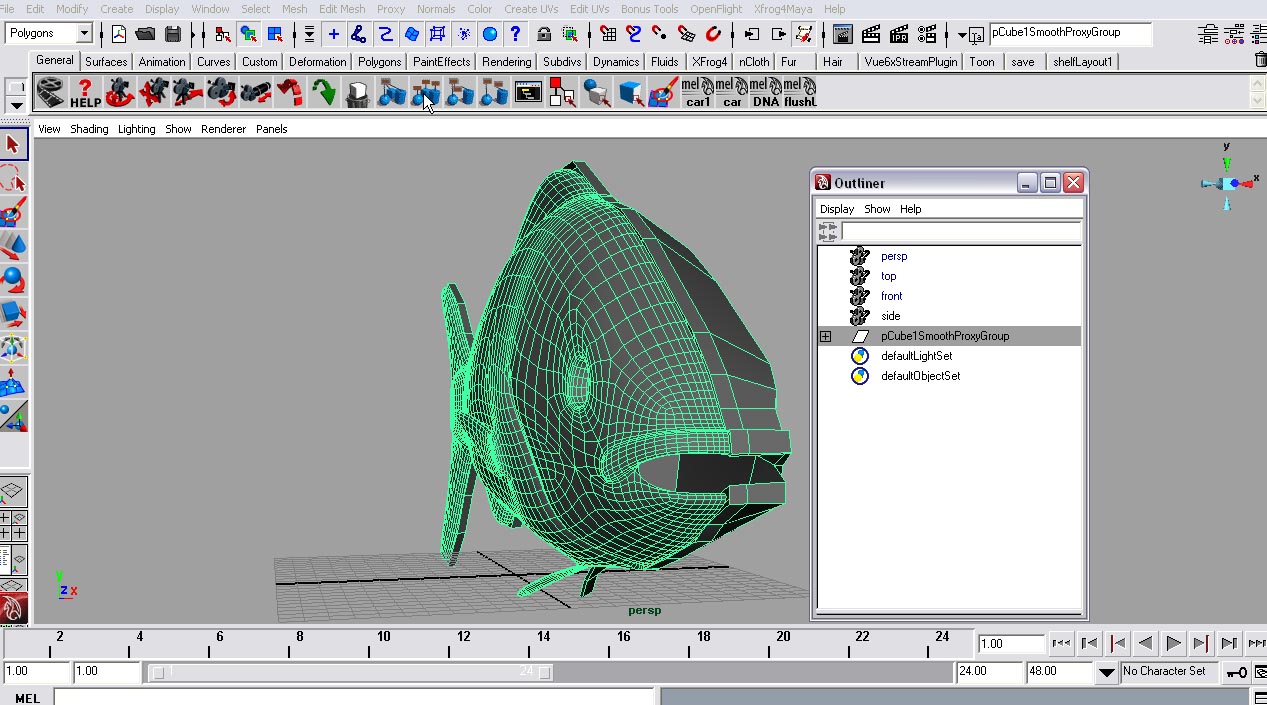
Task: Select the arrow Select tool in toolbox
Action: pyautogui.click(x=13, y=145)
